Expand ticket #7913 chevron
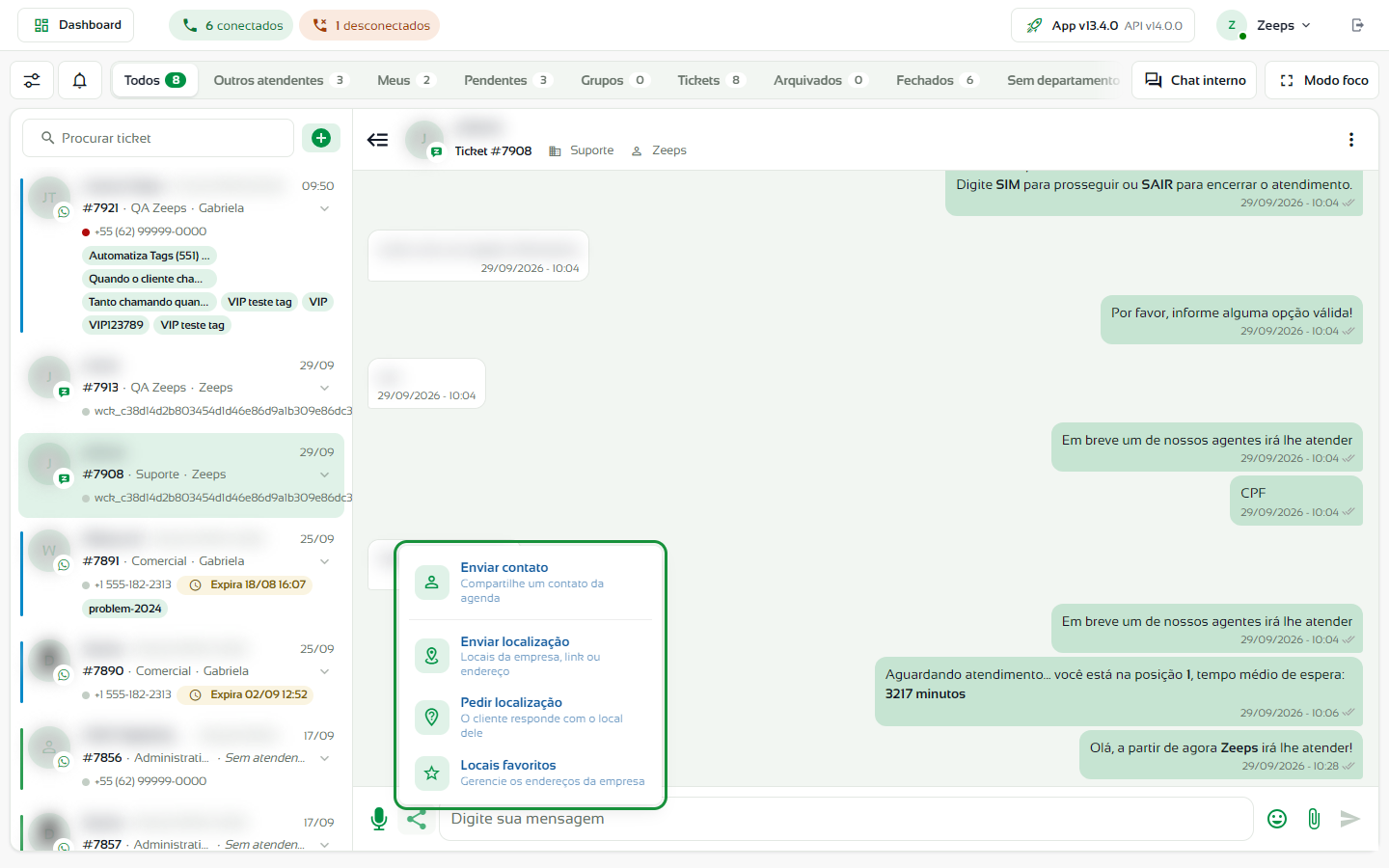The image size is (1389, 868). (325, 388)
